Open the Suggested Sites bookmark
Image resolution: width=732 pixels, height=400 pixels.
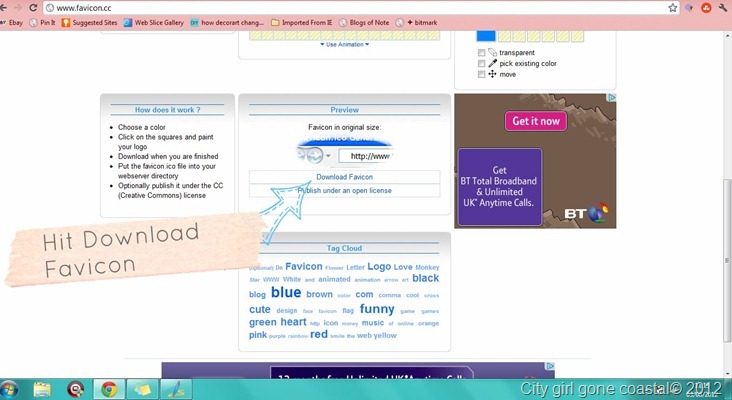(x=90, y=22)
